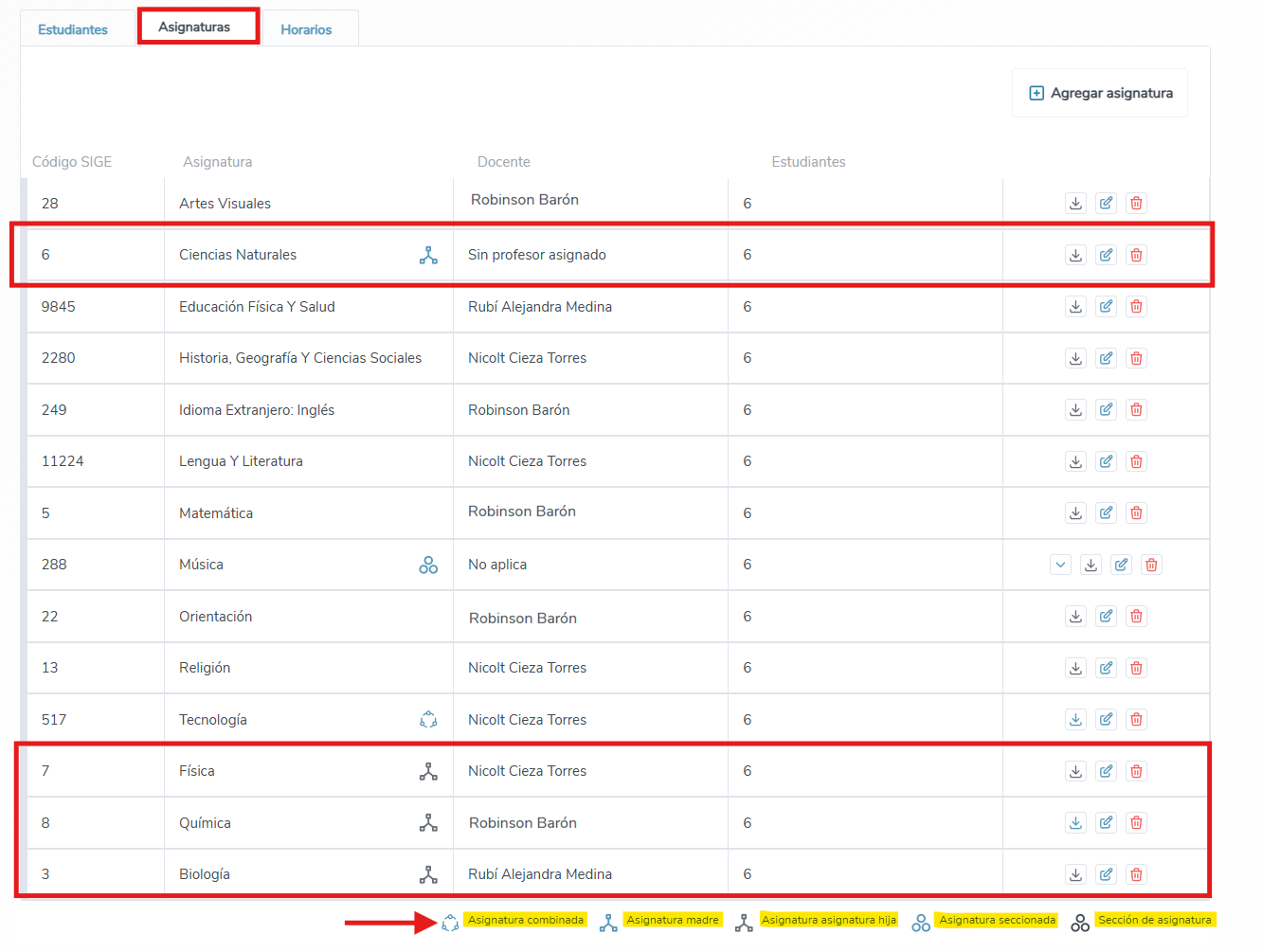The image size is (1262, 952).
Task: Download the Artes Visuales subject
Action: (x=1075, y=203)
